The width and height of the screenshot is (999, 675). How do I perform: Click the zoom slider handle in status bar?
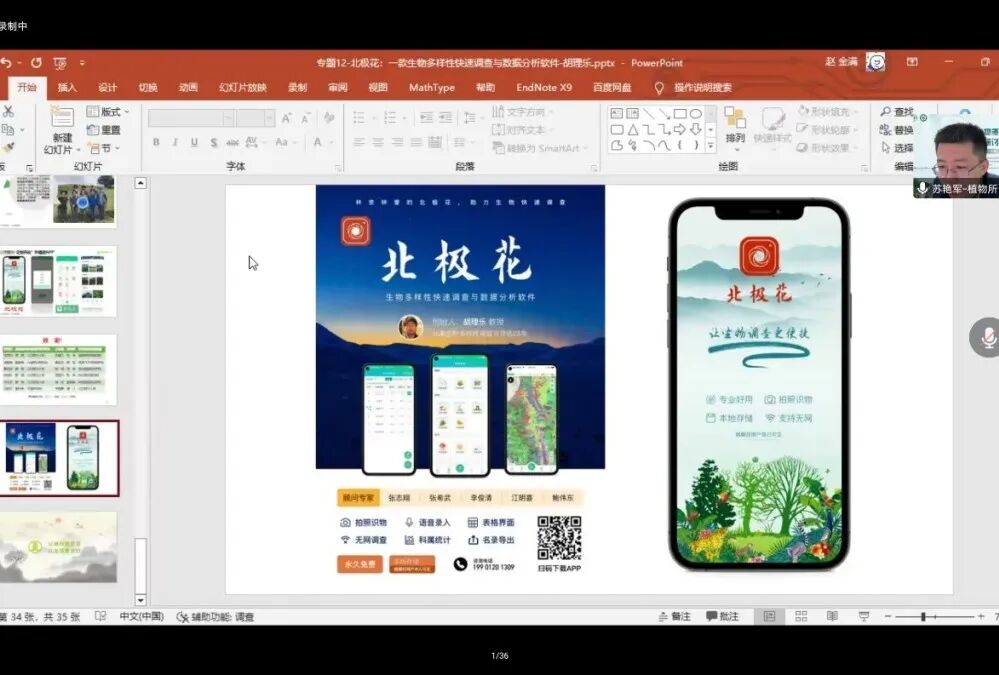923,616
